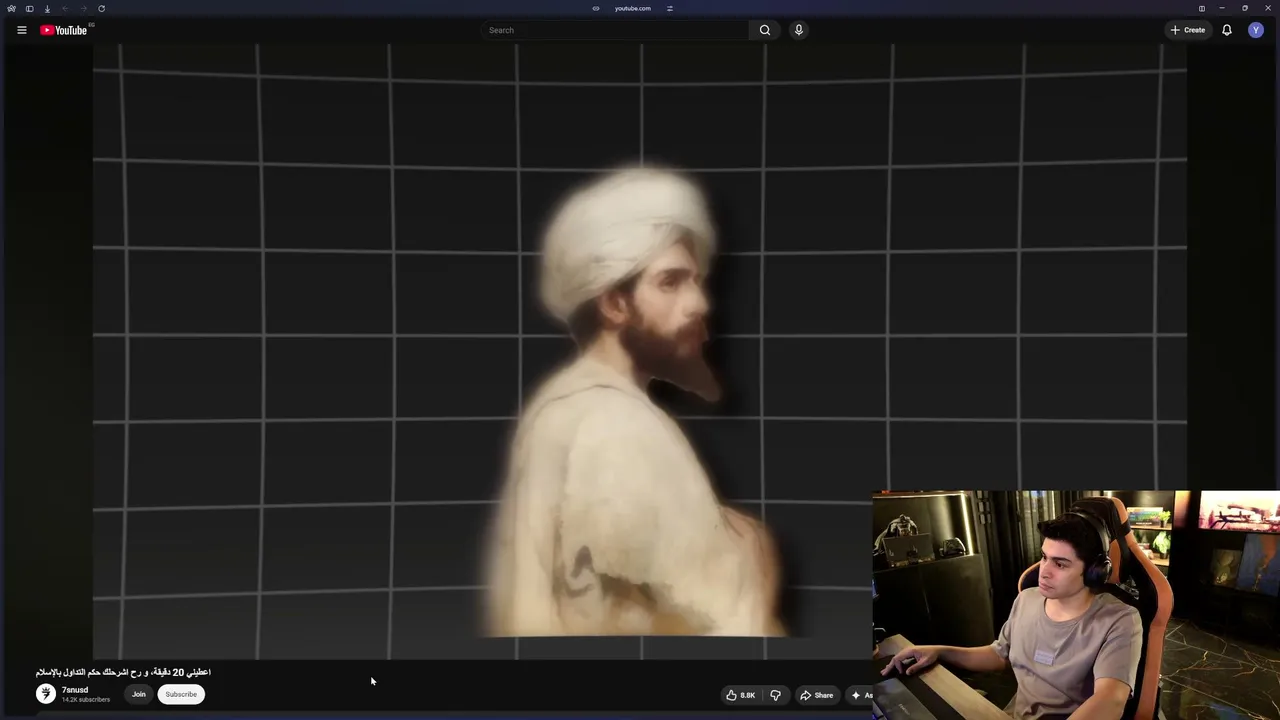Open site settings icon beside the address

[670, 8]
